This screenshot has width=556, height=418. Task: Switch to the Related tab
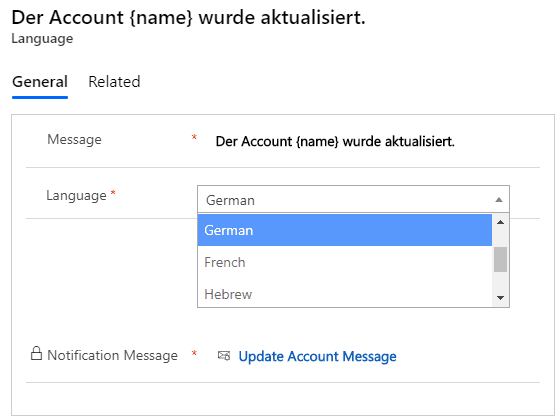[114, 82]
